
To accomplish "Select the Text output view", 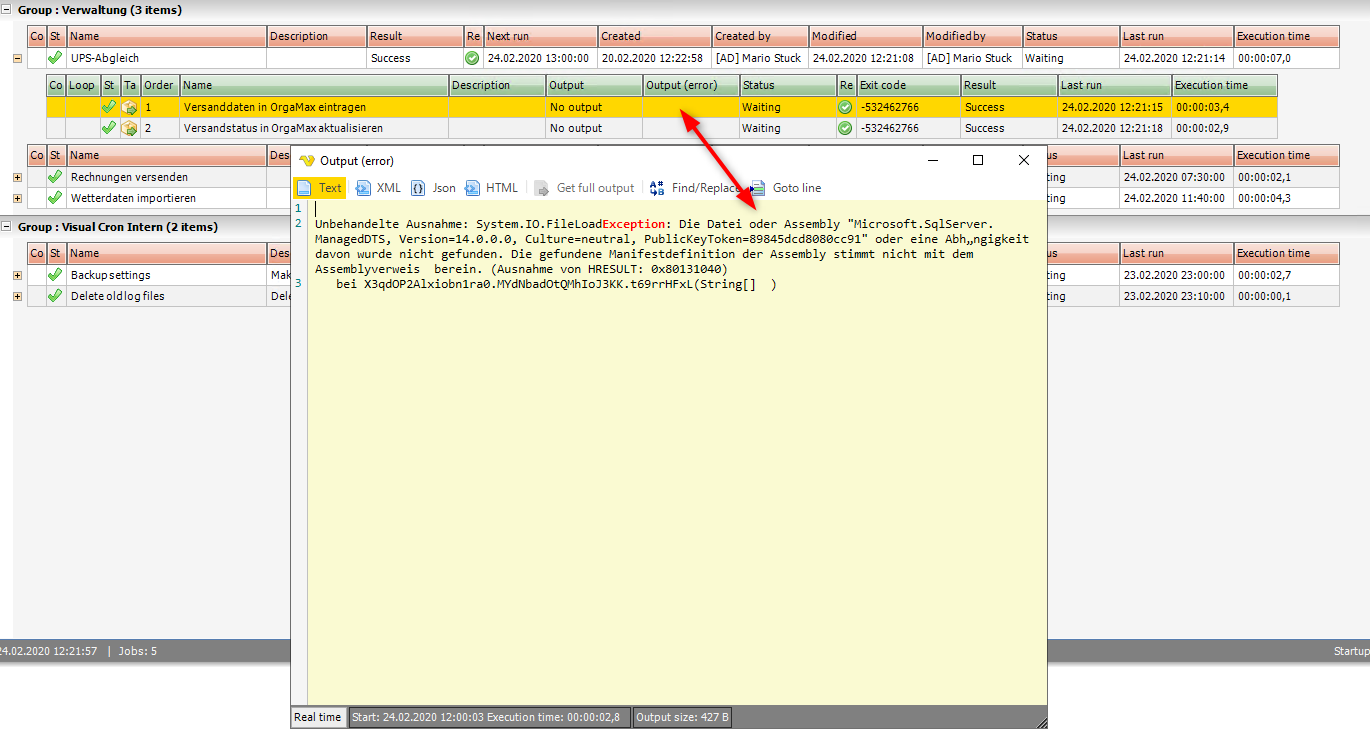I will (x=319, y=188).
